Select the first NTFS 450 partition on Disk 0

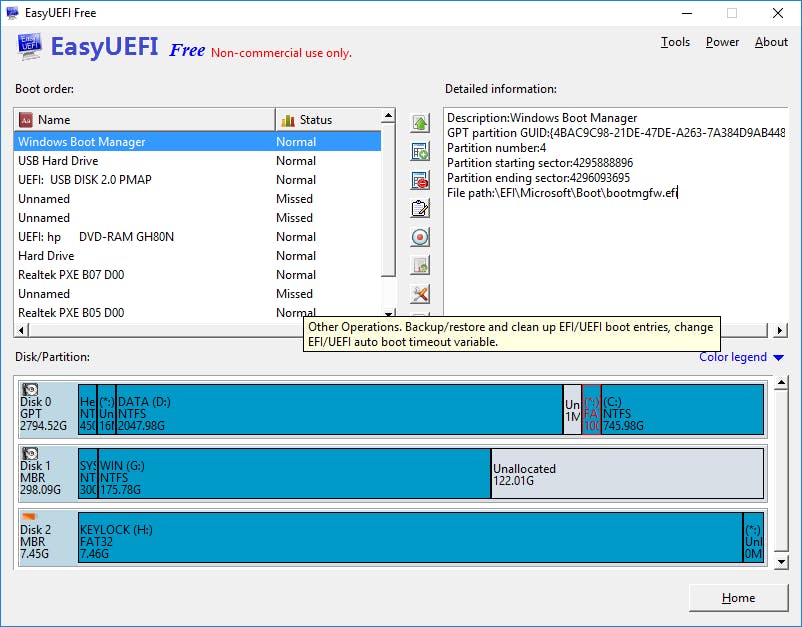(87, 410)
